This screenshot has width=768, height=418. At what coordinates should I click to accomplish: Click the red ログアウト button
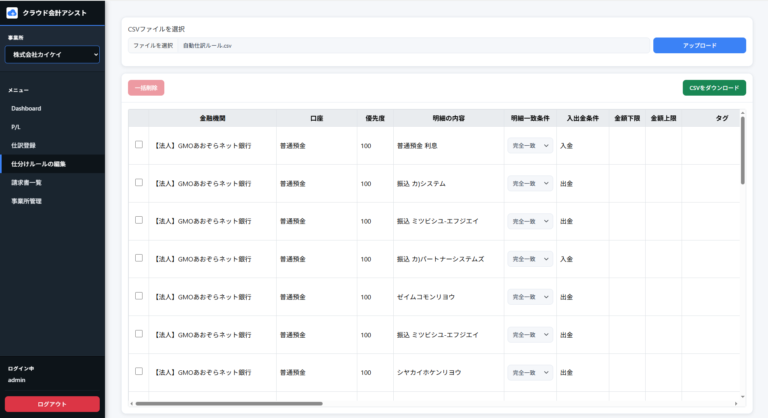[x=52, y=404]
